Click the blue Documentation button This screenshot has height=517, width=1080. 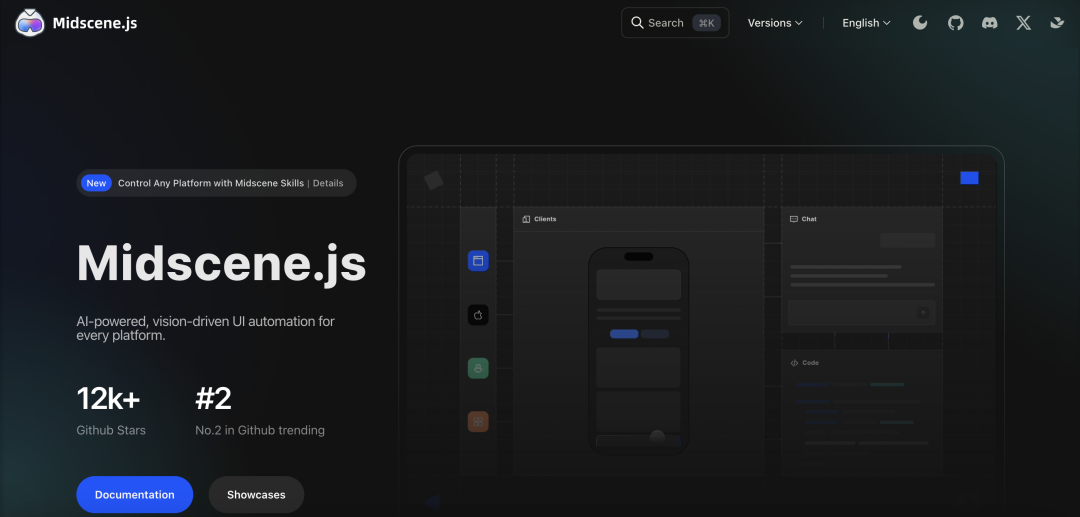pos(134,494)
